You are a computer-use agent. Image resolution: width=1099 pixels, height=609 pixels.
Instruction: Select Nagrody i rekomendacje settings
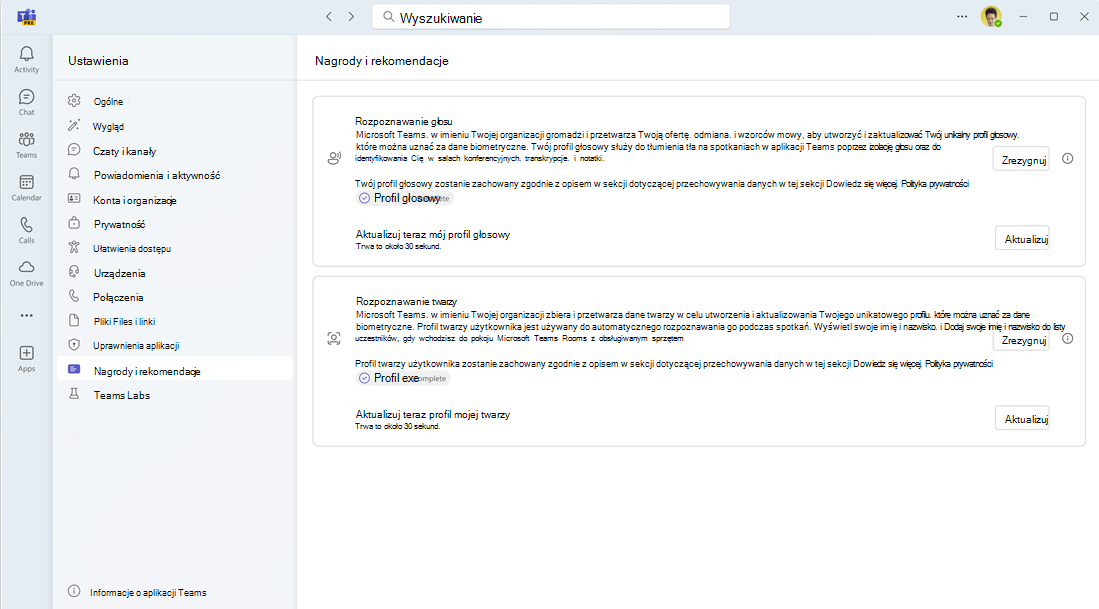(x=175, y=371)
